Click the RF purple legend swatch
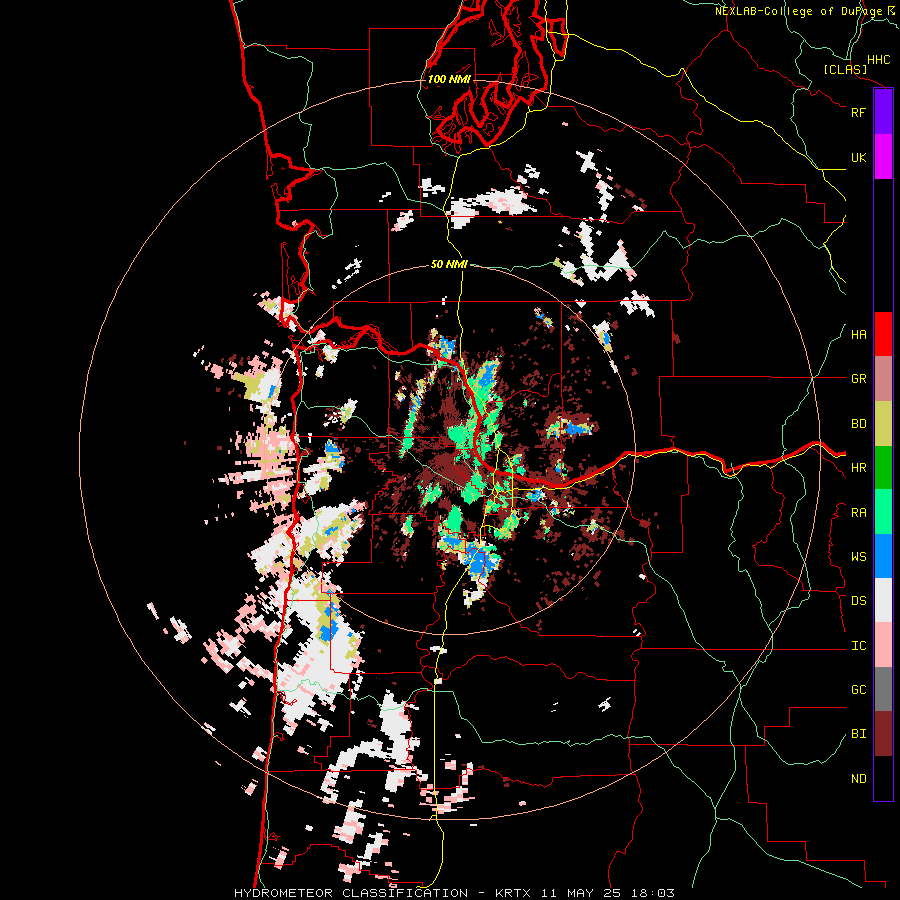Screen dimensions: 900x900 tap(883, 112)
